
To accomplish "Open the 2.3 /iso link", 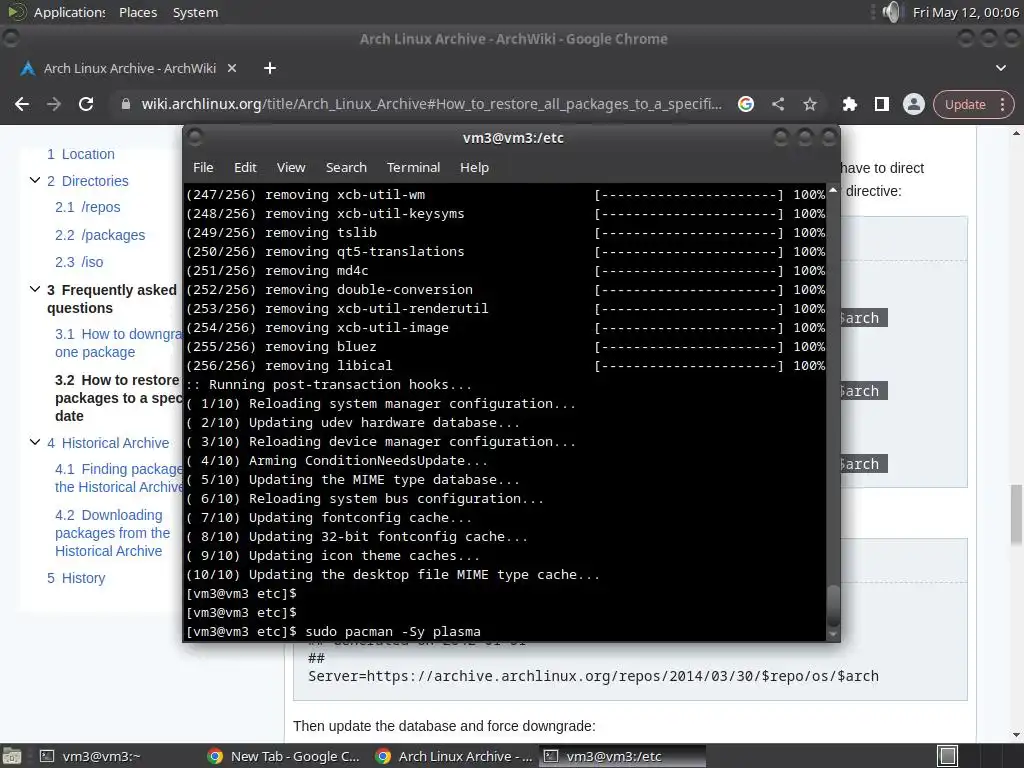I will click(79, 262).
